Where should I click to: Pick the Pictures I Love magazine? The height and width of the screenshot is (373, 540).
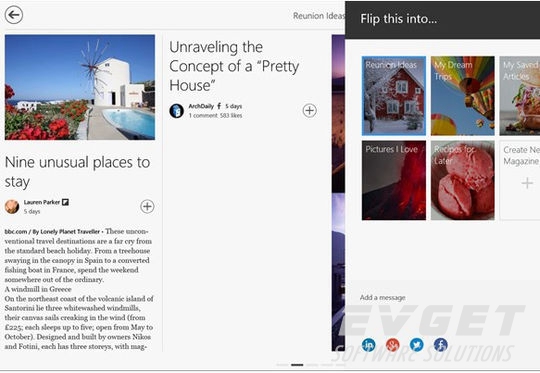coord(394,180)
